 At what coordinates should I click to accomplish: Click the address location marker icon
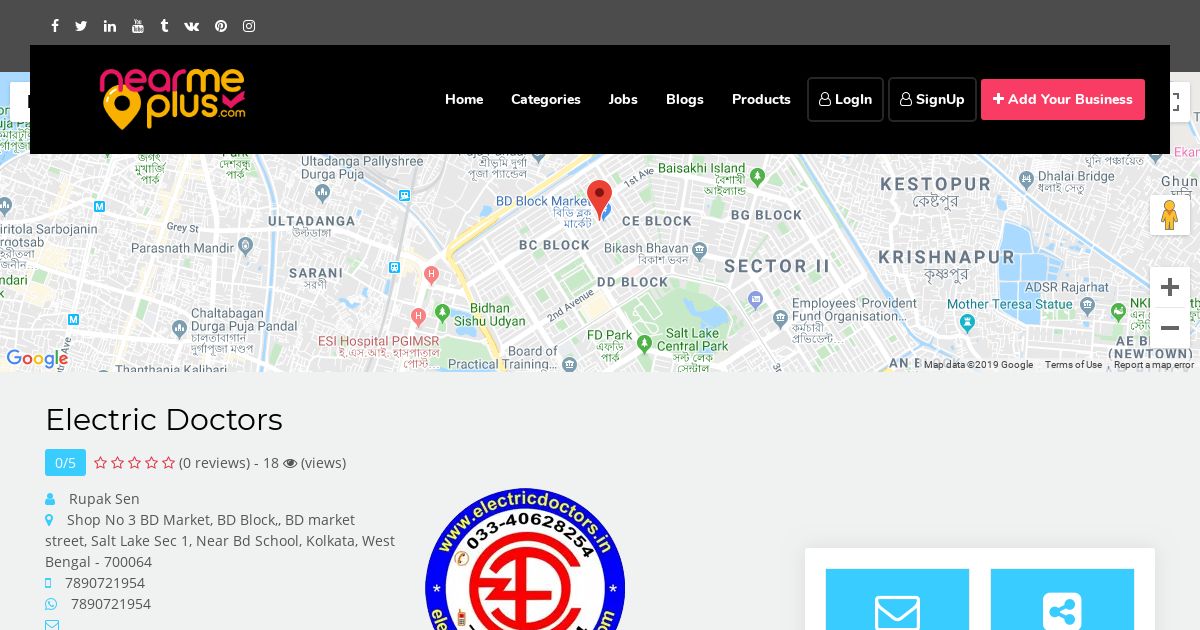click(x=49, y=520)
